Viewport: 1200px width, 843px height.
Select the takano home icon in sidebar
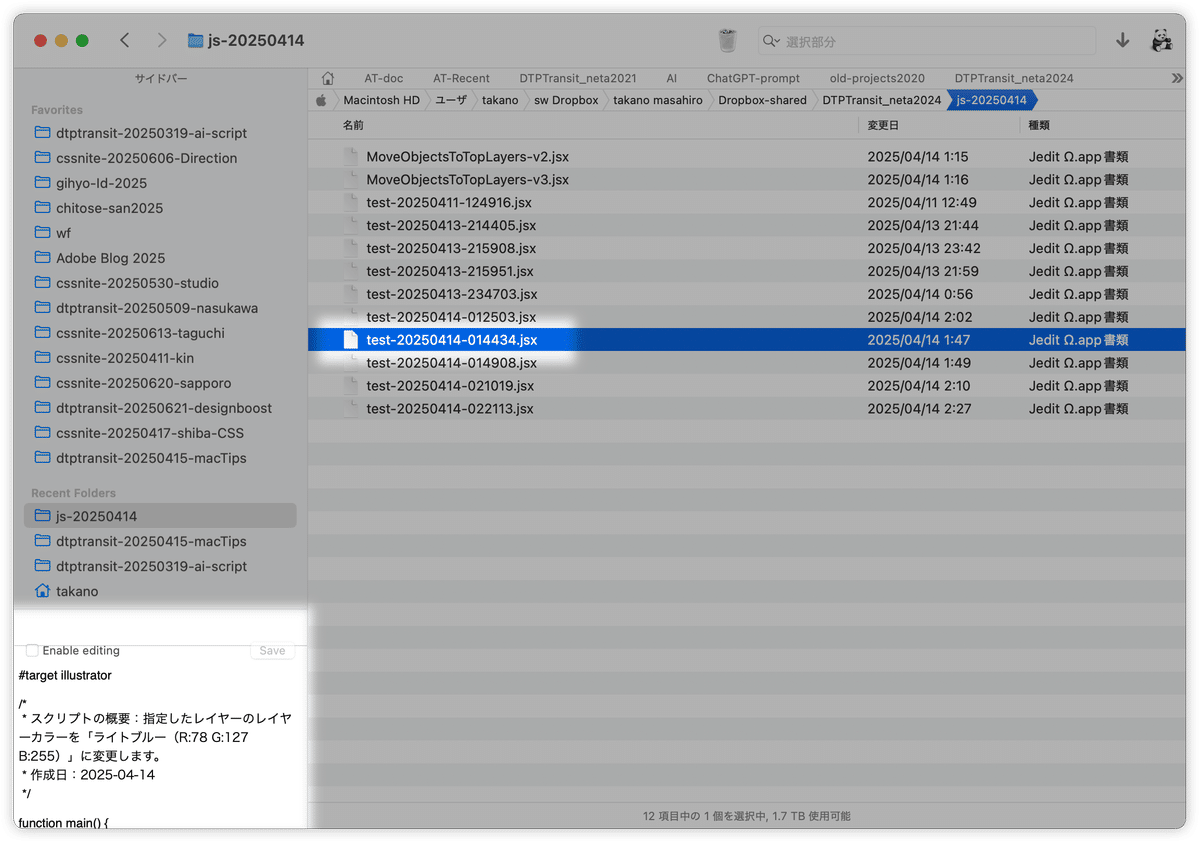pos(42,591)
